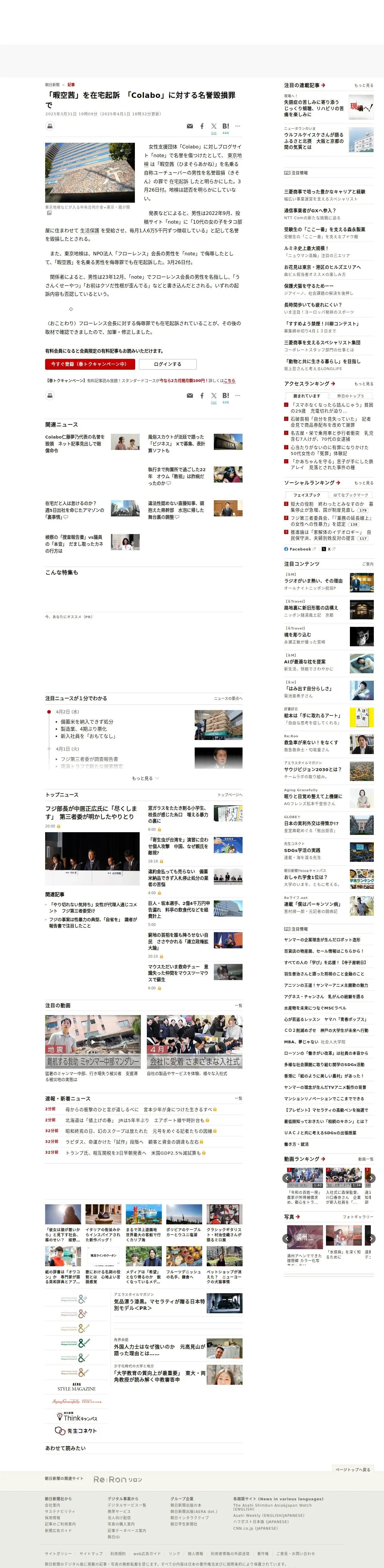This screenshot has height=1568, width=384.
Task: Share on X using bottom share icon
Action: pos(214,395)
